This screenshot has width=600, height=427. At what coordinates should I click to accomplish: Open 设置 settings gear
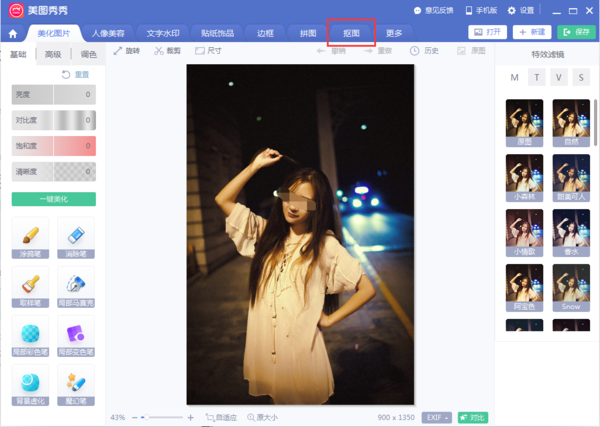click(x=520, y=11)
